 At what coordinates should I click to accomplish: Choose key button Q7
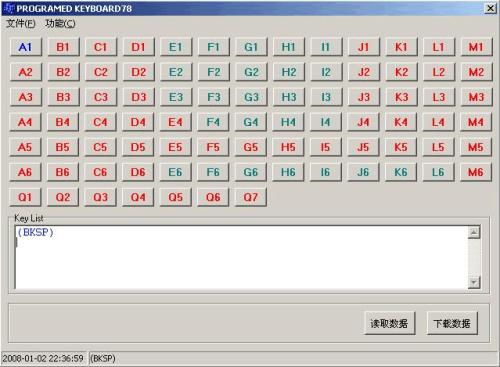coord(251,197)
